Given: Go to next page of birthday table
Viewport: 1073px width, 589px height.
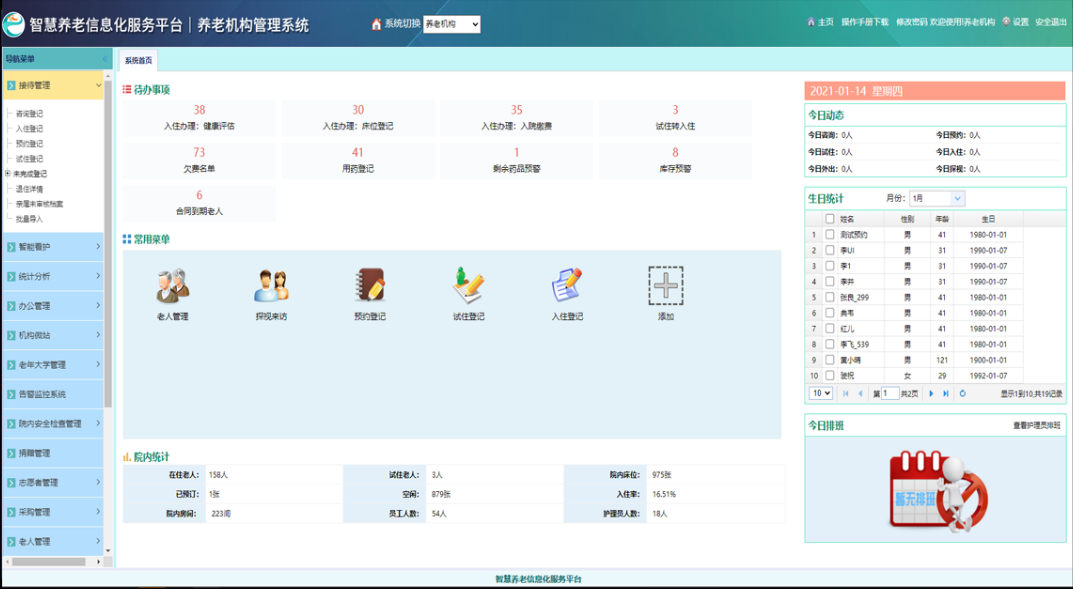Looking at the screenshot, I should click(x=931, y=393).
